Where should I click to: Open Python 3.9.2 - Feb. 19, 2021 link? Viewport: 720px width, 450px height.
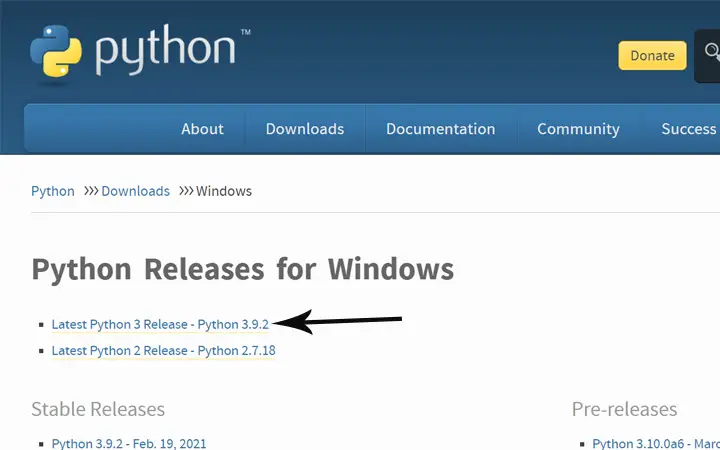[x=129, y=444]
